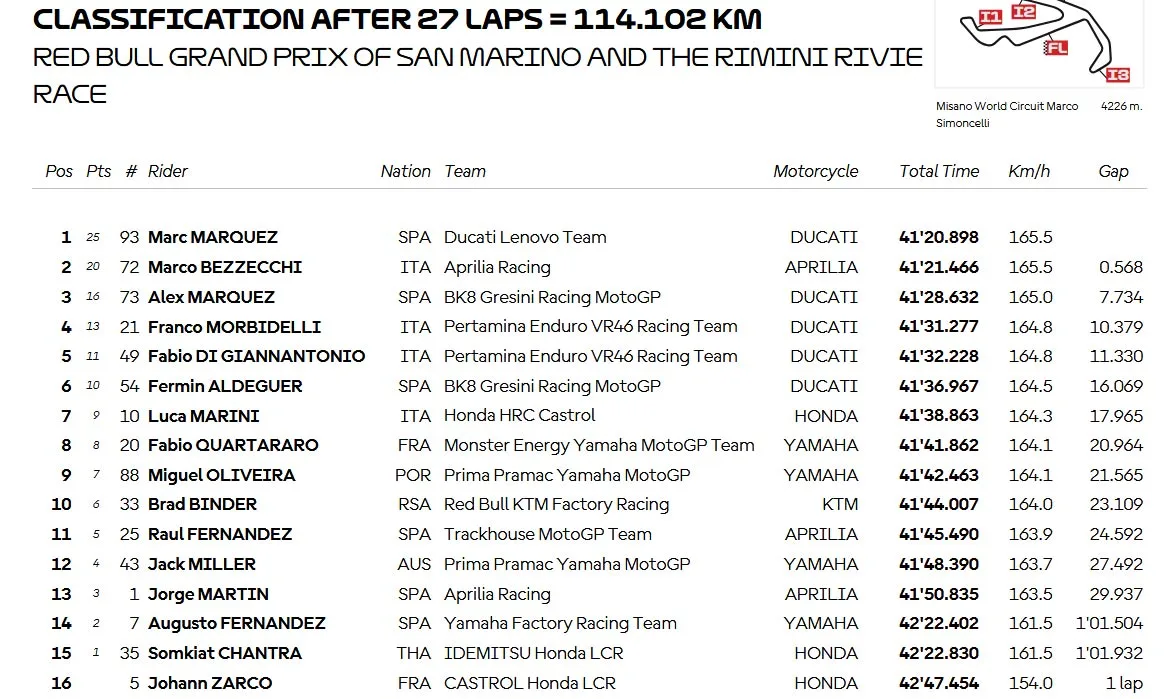This screenshot has height=699, width=1173.
Task: Click the Nation column header
Action: click(x=405, y=171)
